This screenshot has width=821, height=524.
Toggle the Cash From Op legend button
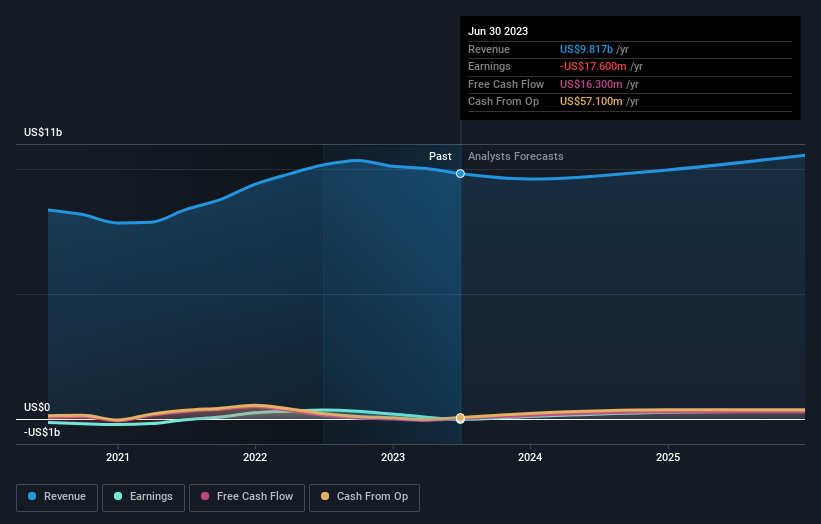364,497
